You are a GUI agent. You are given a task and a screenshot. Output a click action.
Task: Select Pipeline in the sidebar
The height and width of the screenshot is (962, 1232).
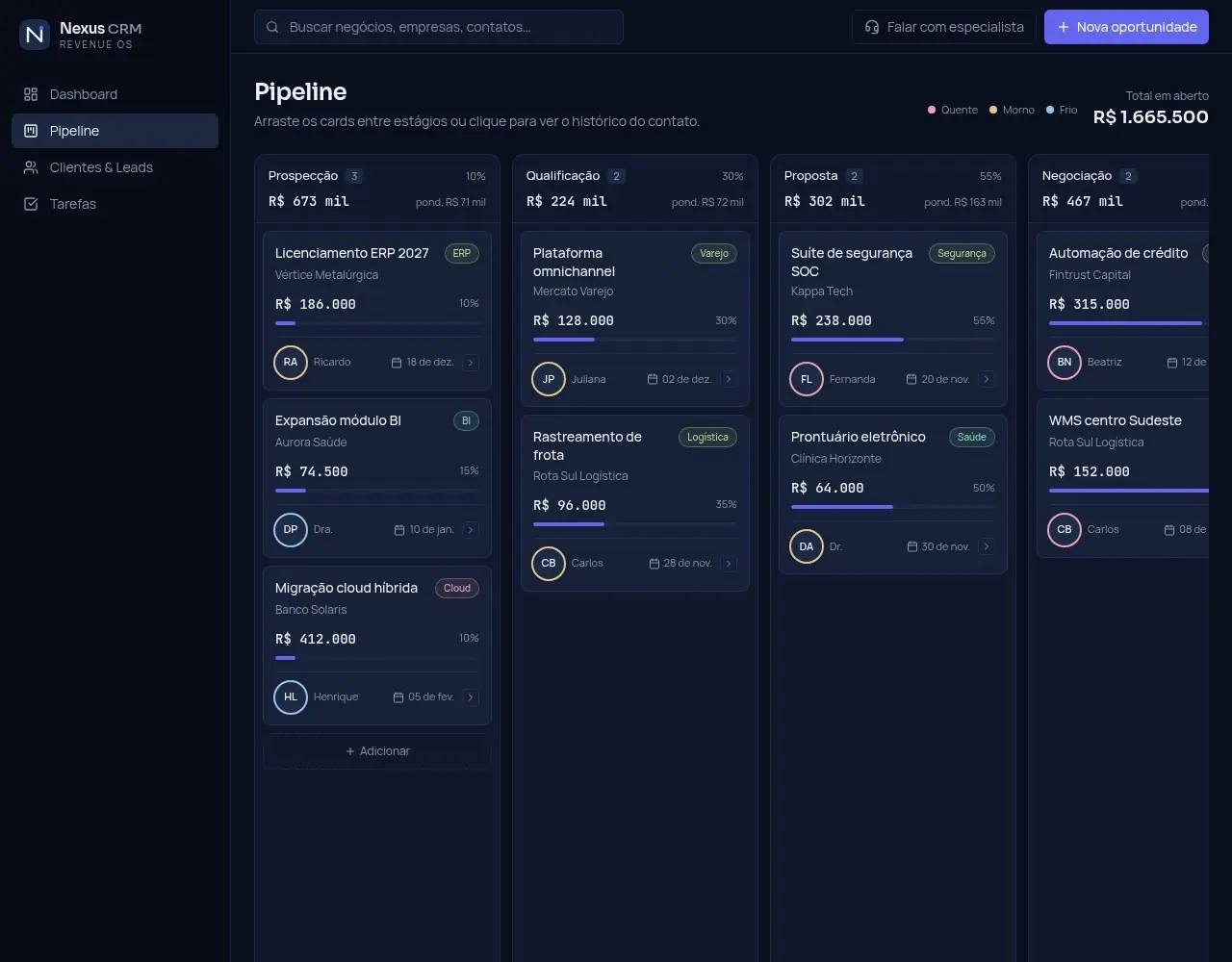(115, 131)
